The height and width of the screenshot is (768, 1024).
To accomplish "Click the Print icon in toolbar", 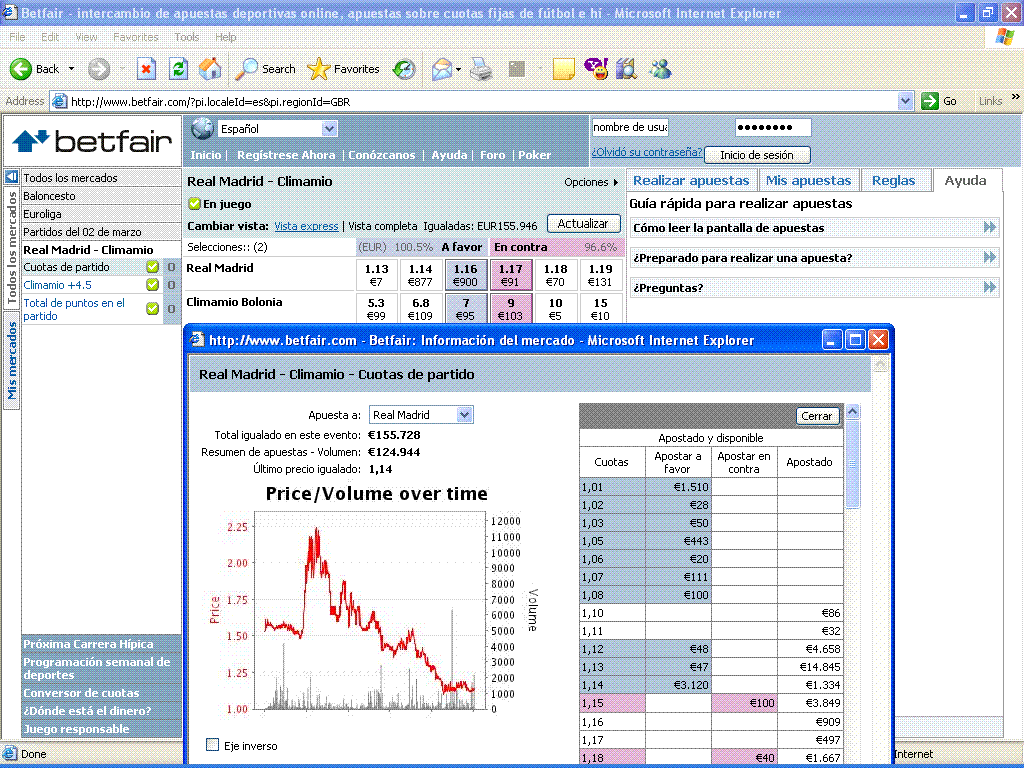I will coord(481,69).
